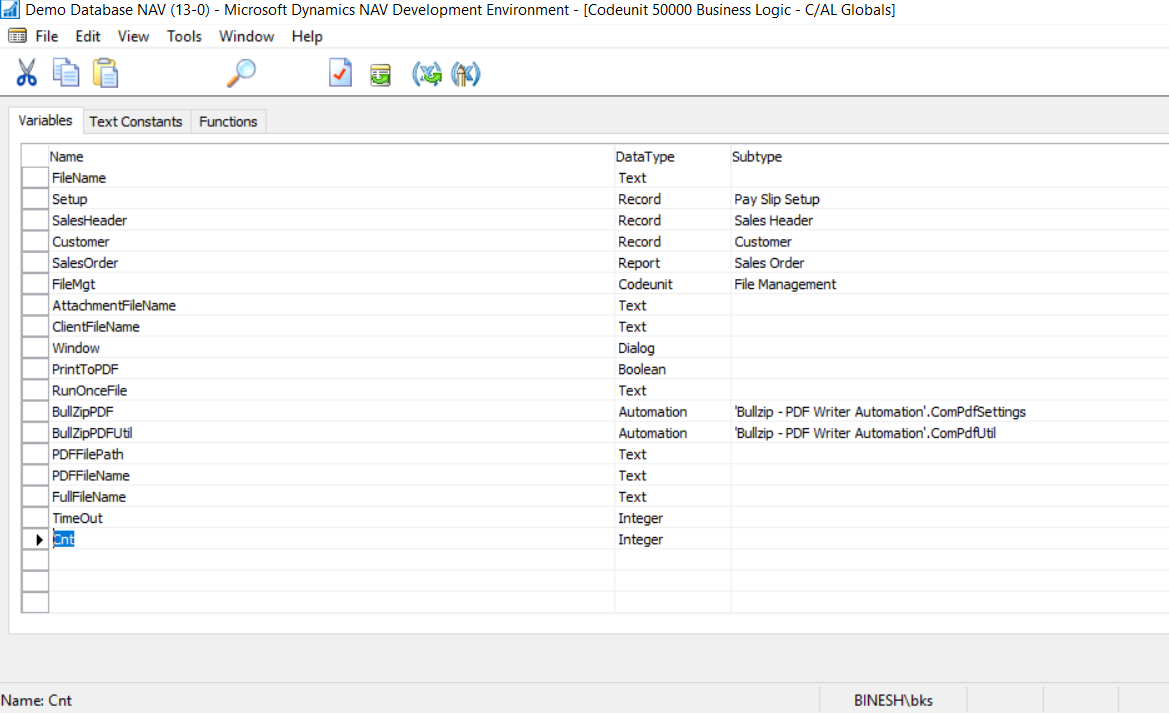Click the document control icon beside File
The width and height of the screenshot is (1169, 713).
click(16, 36)
